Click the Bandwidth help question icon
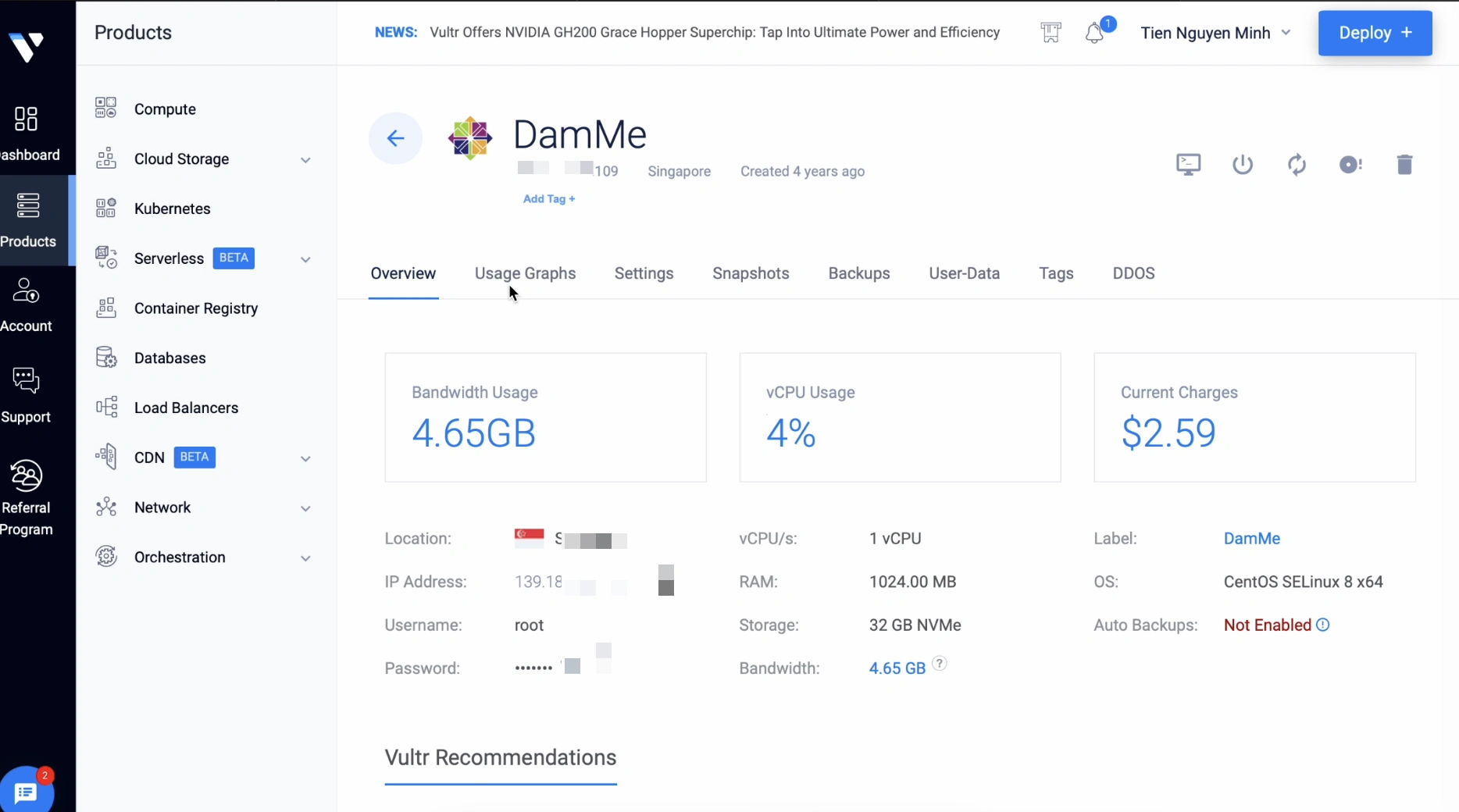The image size is (1459, 812). (x=940, y=664)
